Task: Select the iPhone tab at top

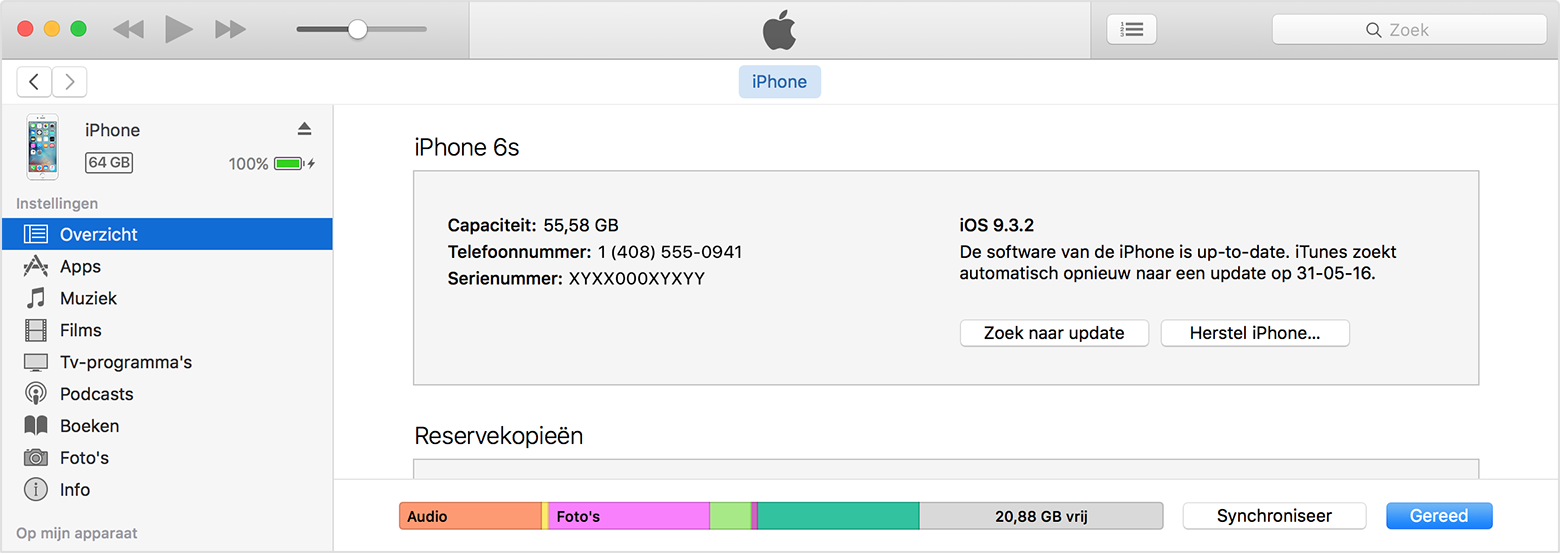Action: click(780, 82)
